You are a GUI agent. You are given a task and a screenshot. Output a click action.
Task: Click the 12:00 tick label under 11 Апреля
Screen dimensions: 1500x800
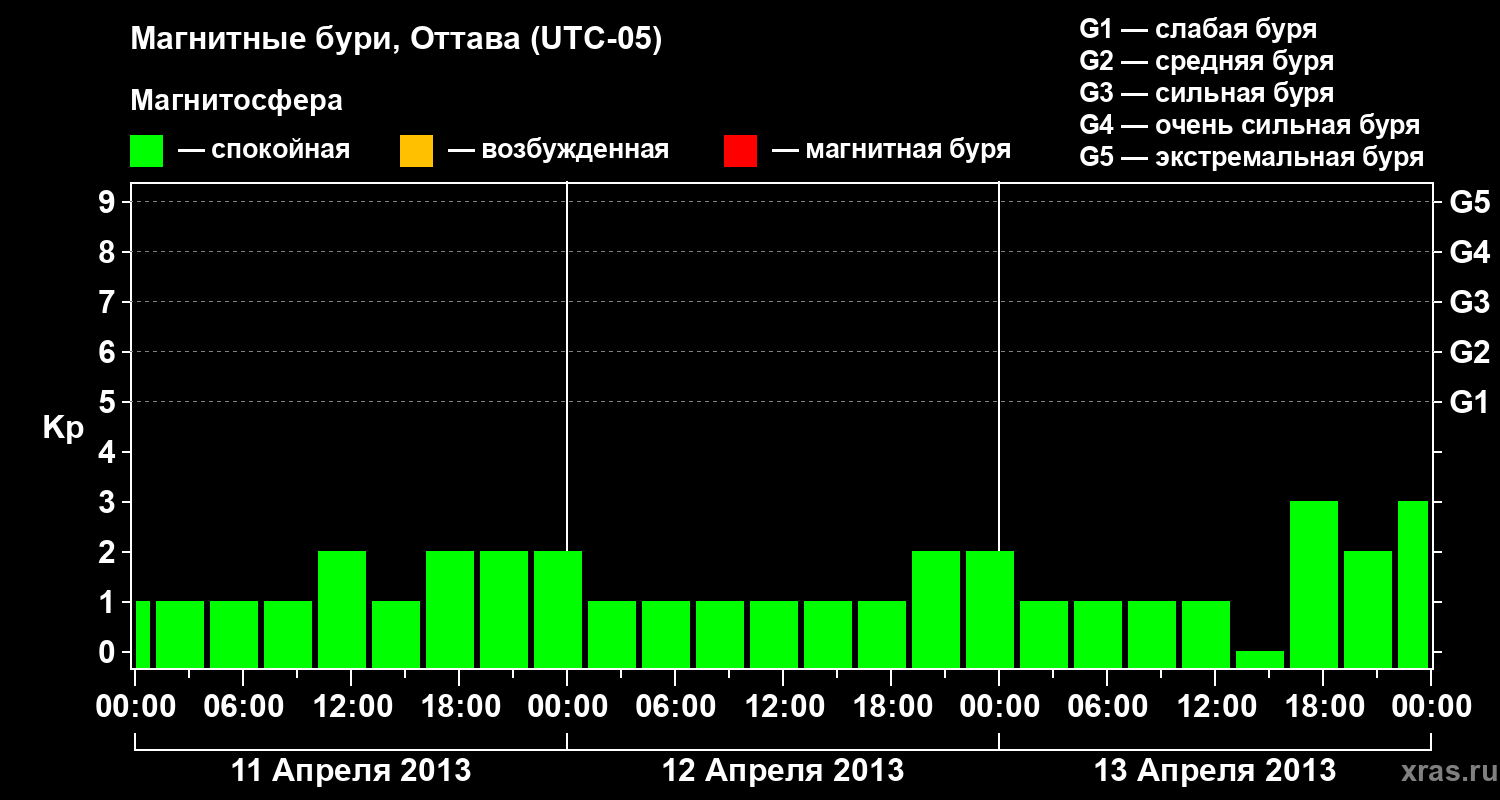click(351, 706)
